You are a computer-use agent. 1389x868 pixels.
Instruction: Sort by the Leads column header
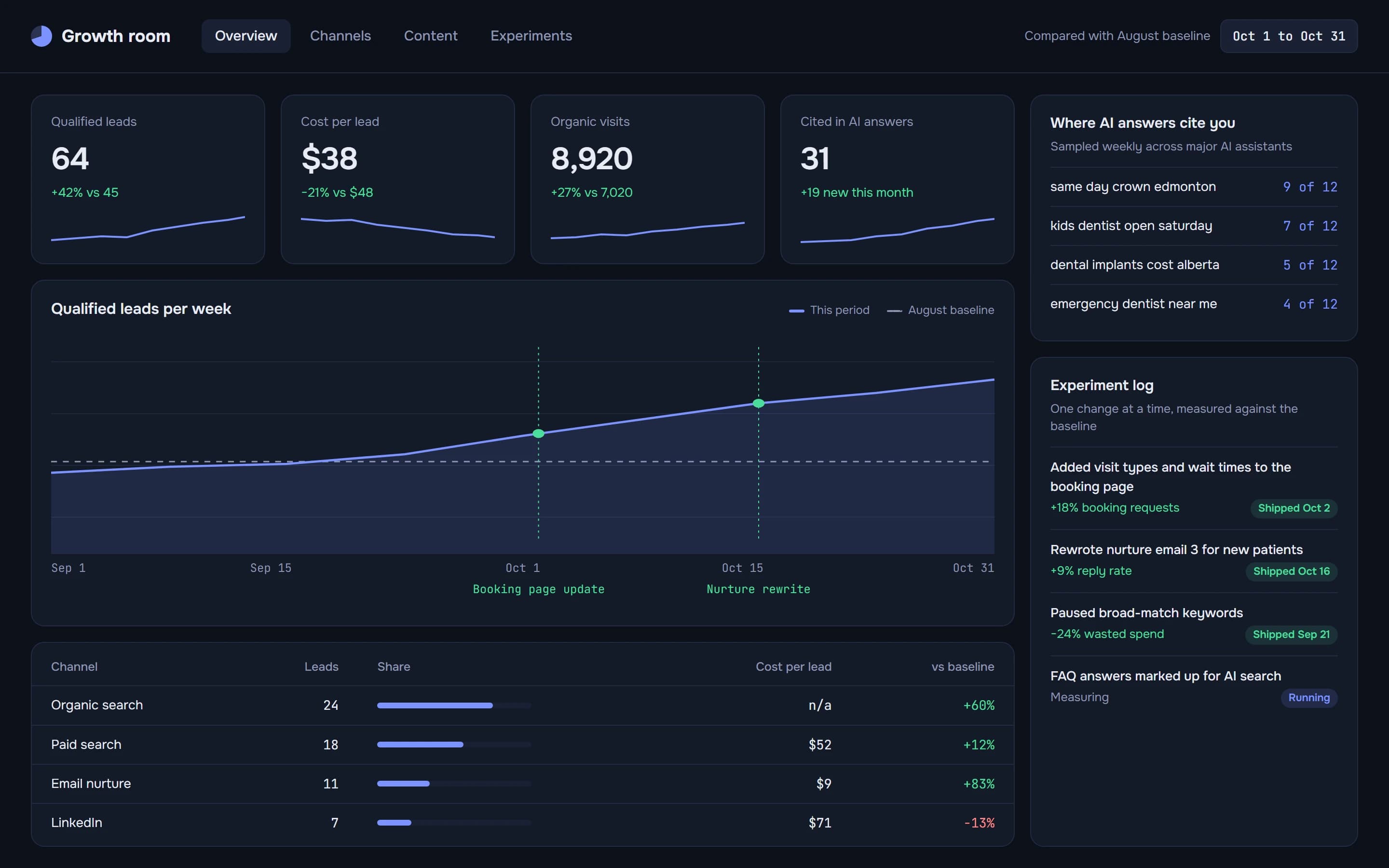pyautogui.click(x=321, y=666)
